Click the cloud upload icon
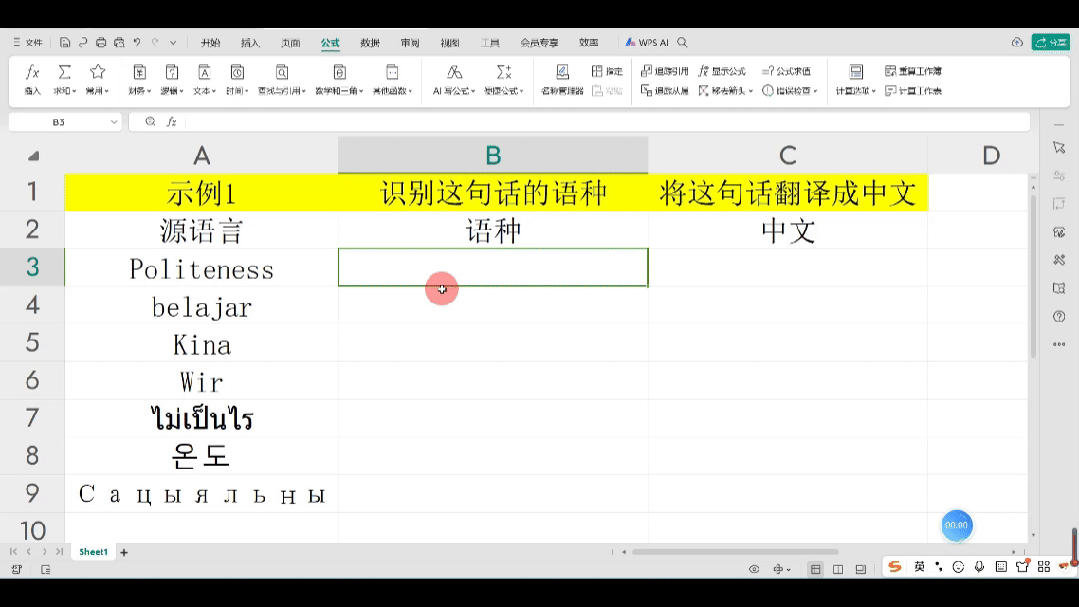This screenshot has height=607, width=1079. [1017, 43]
